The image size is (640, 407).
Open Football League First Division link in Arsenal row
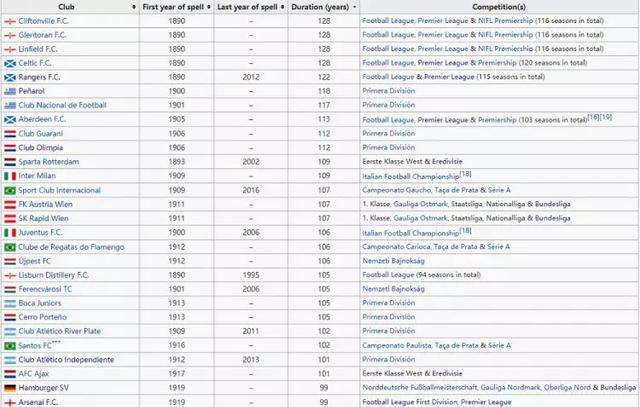410,402
